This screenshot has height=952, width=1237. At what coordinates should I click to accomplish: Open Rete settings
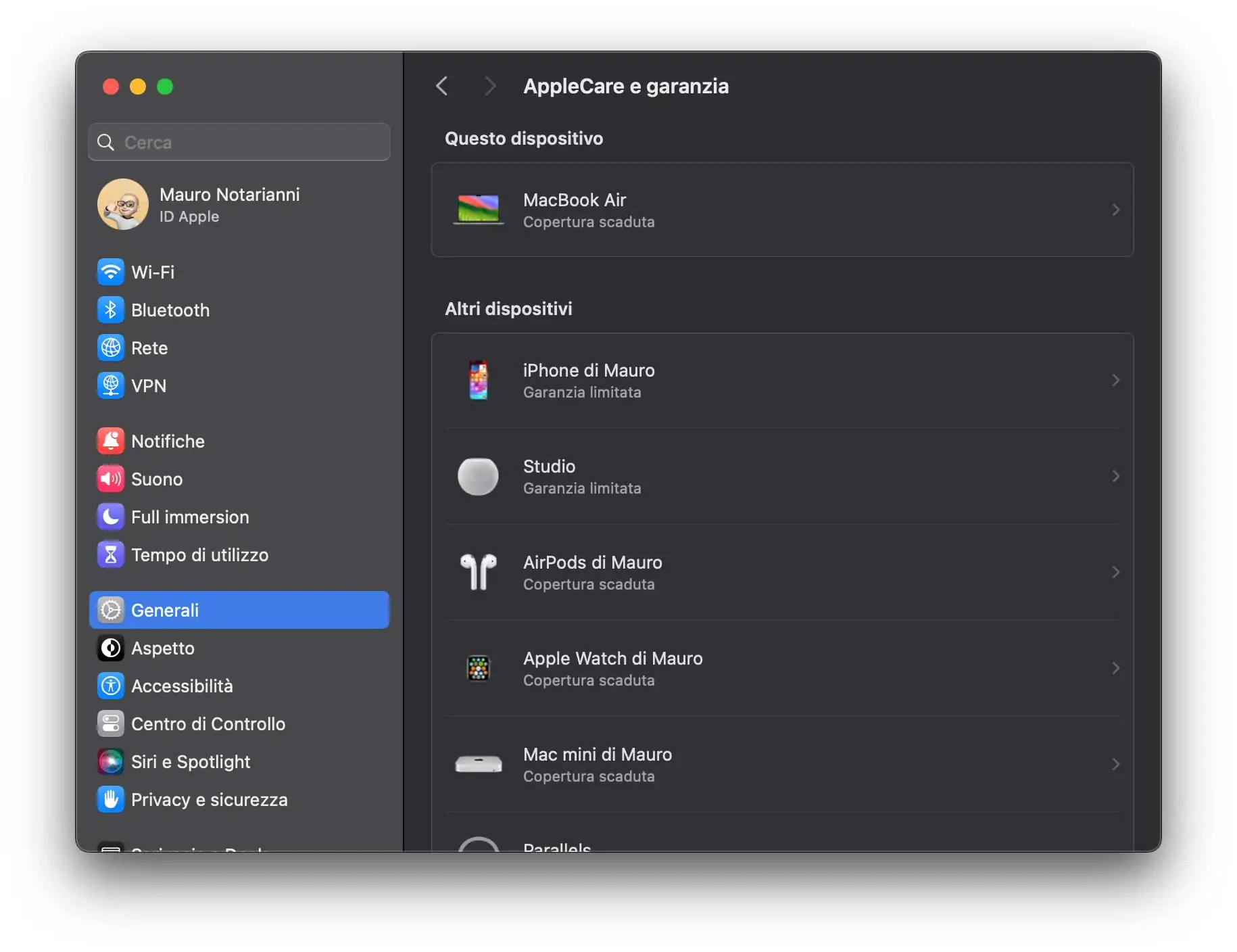[149, 348]
